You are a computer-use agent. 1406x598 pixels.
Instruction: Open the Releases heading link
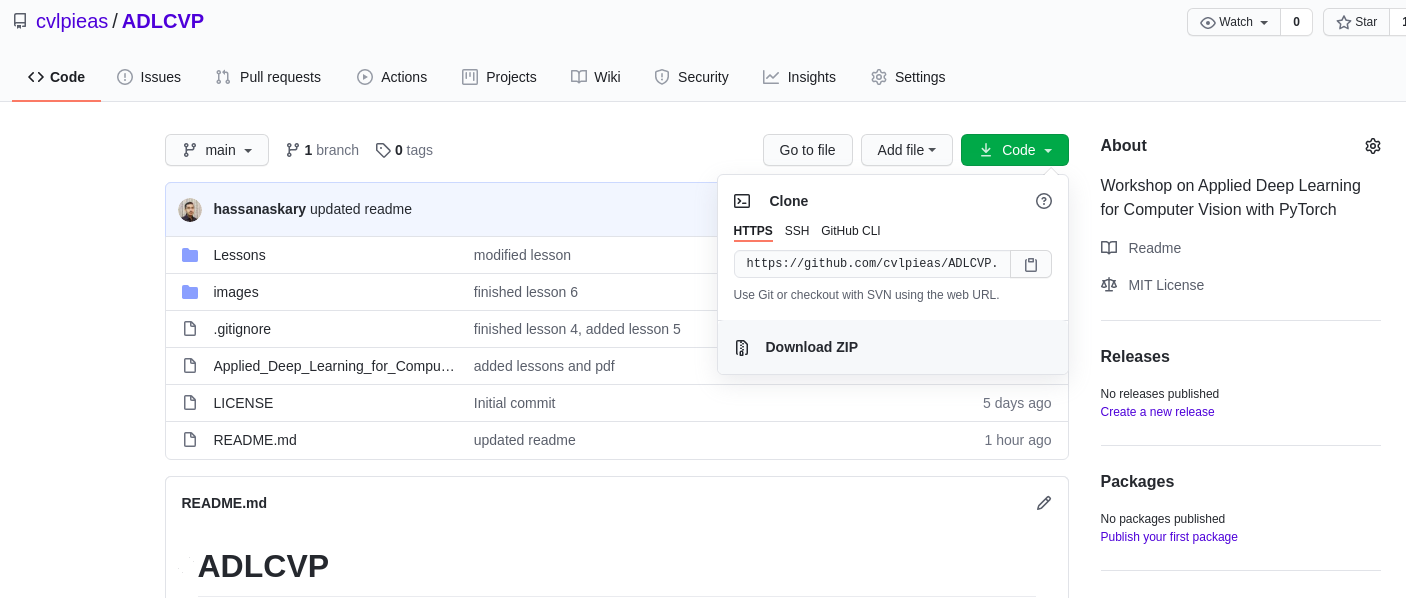[1135, 357]
